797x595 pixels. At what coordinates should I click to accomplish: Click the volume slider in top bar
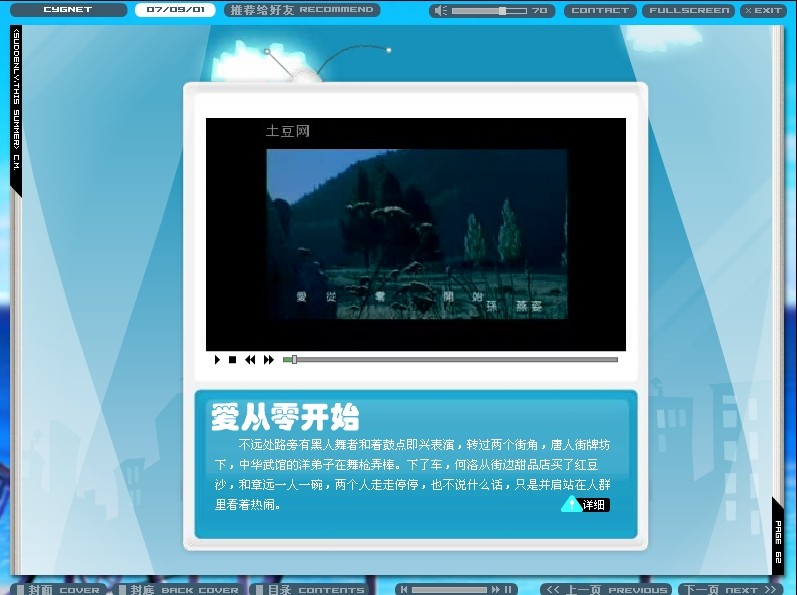(489, 11)
